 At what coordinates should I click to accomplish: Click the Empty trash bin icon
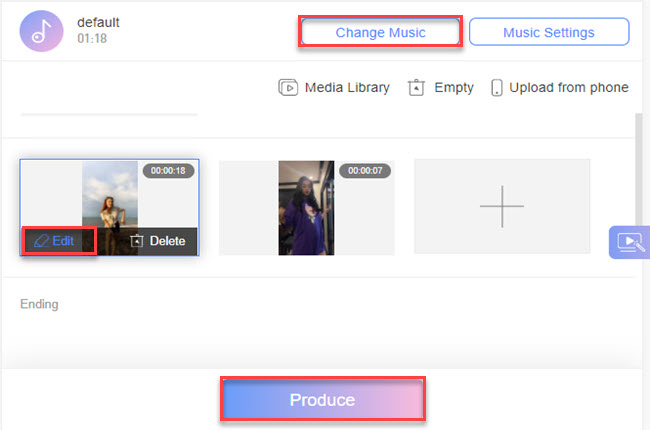point(417,88)
